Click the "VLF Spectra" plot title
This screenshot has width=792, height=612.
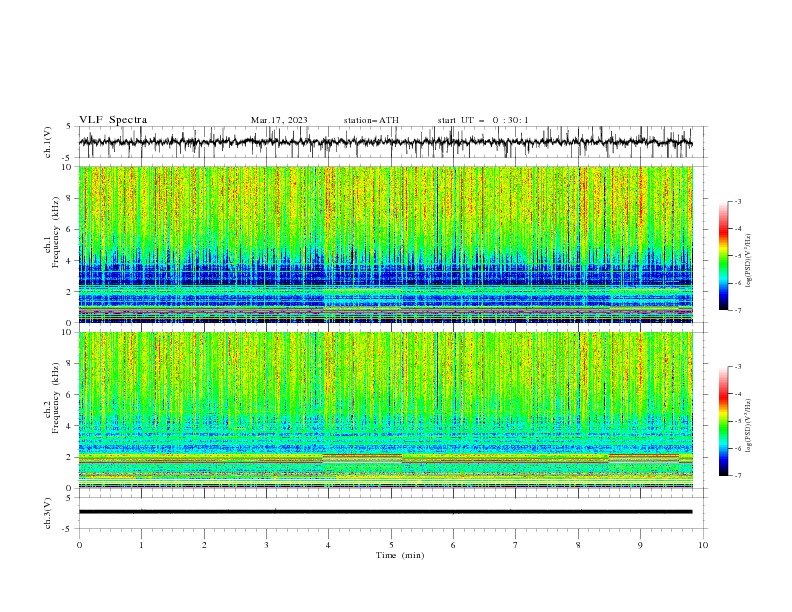click(113, 120)
